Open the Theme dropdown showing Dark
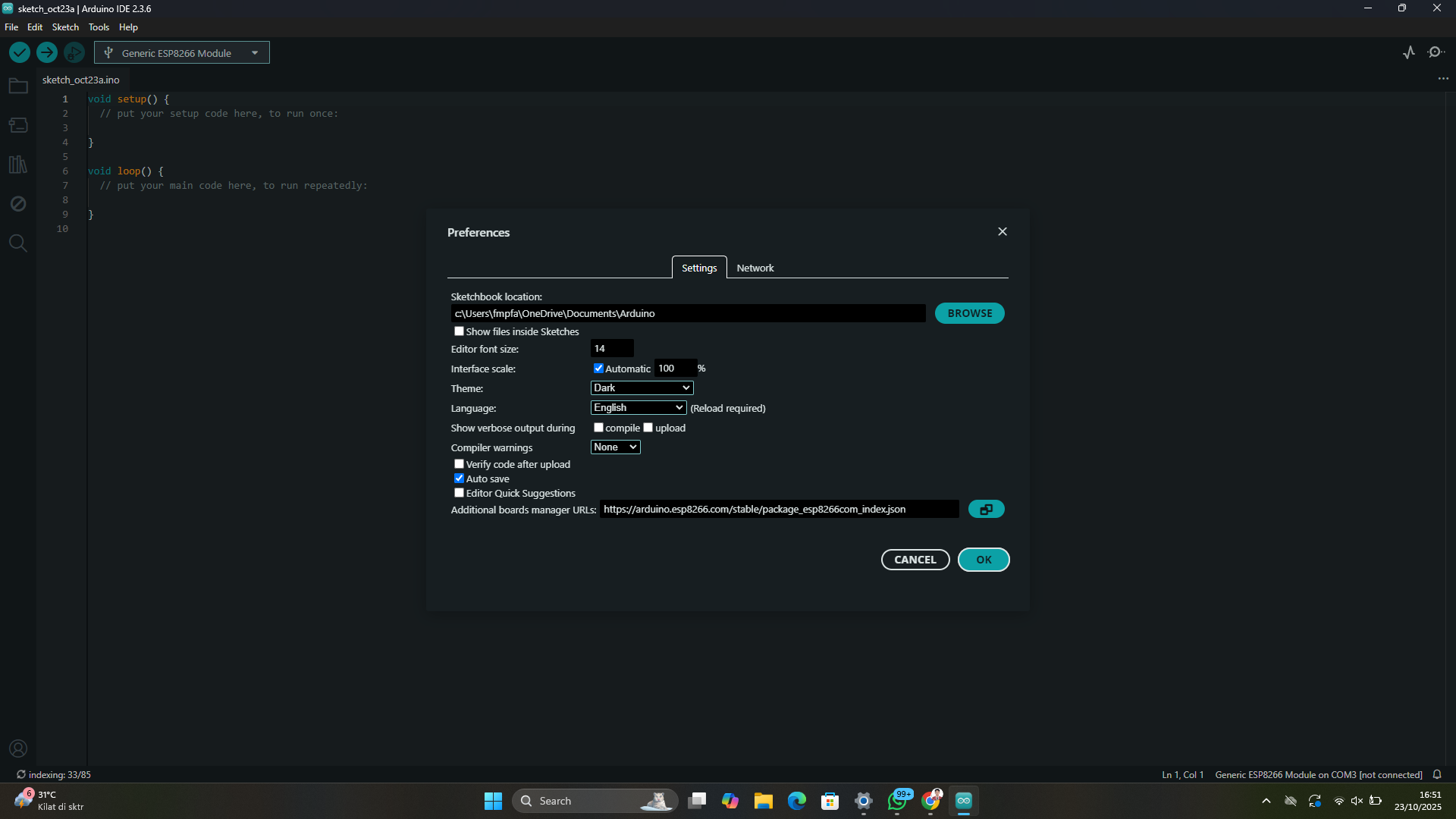 click(x=642, y=388)
